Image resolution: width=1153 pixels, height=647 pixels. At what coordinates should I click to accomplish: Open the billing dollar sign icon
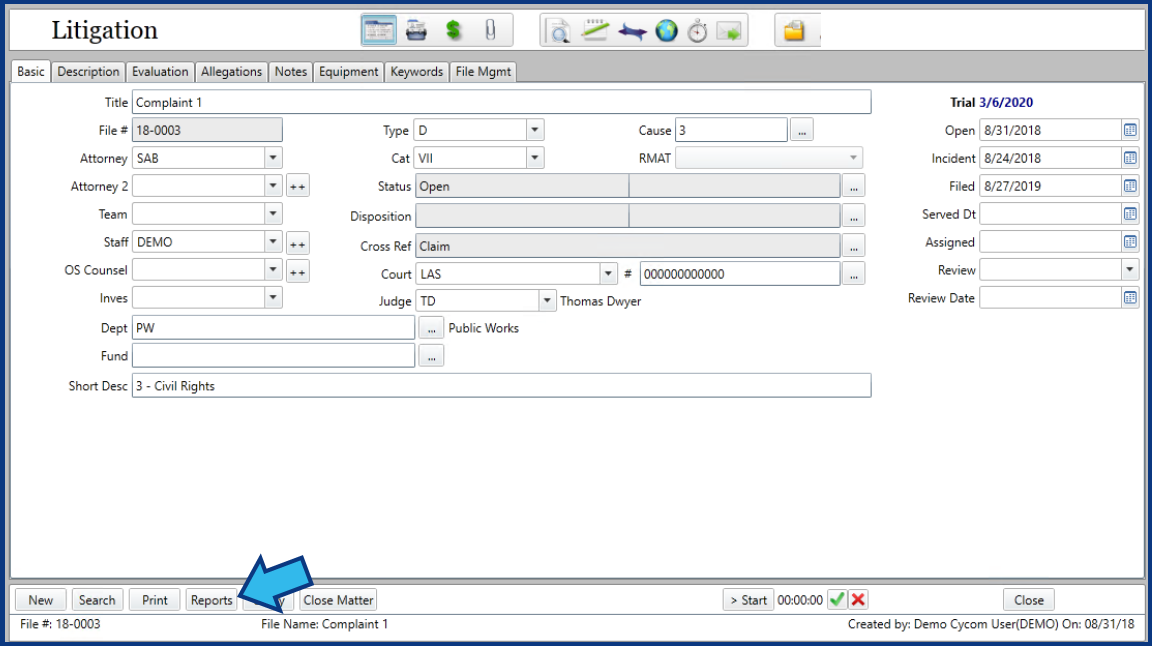click(452, 30)
